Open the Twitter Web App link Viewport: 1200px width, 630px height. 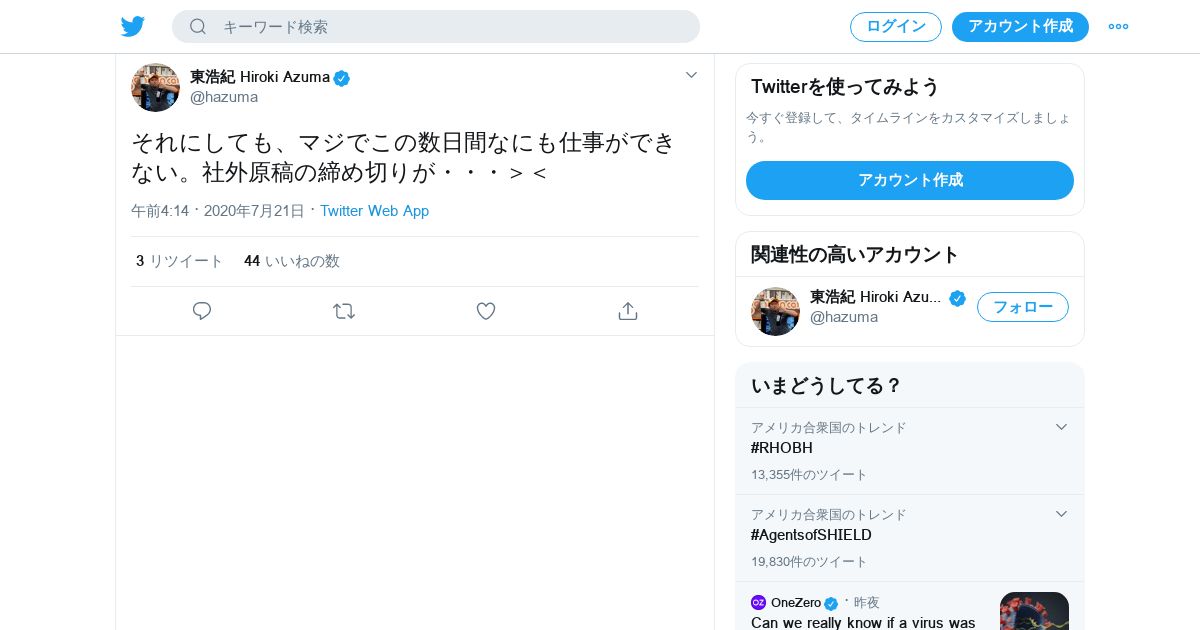[x=374, y=211]
